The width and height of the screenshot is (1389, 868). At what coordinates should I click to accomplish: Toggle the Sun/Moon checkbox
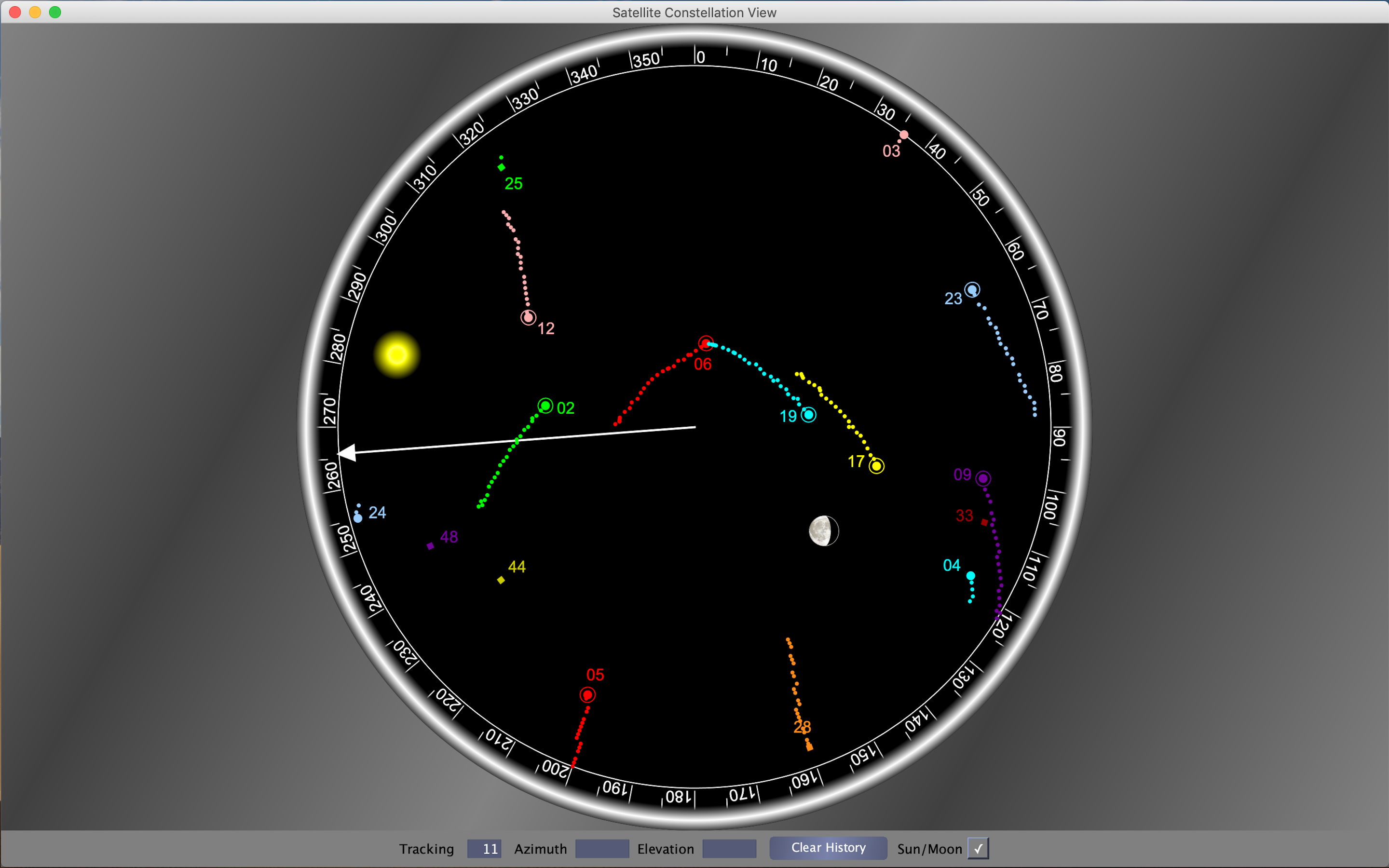pyautogui.click(x=978, y=848)
